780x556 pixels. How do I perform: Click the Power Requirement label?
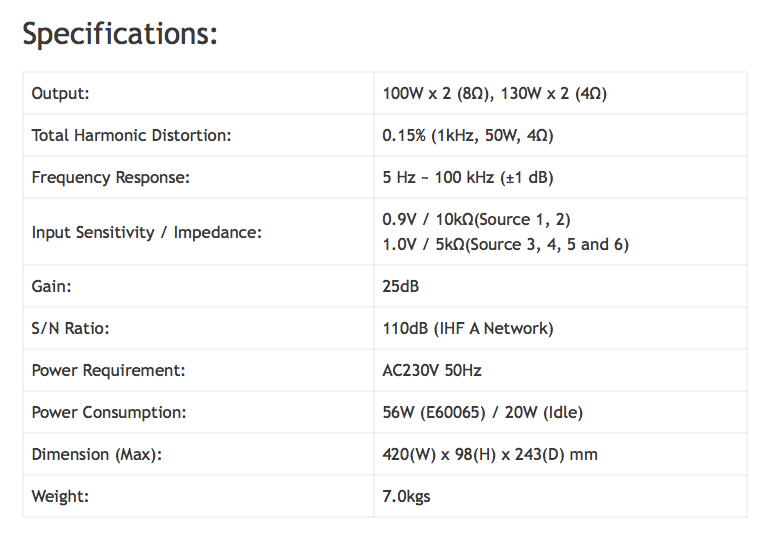[x=109, y=370]
